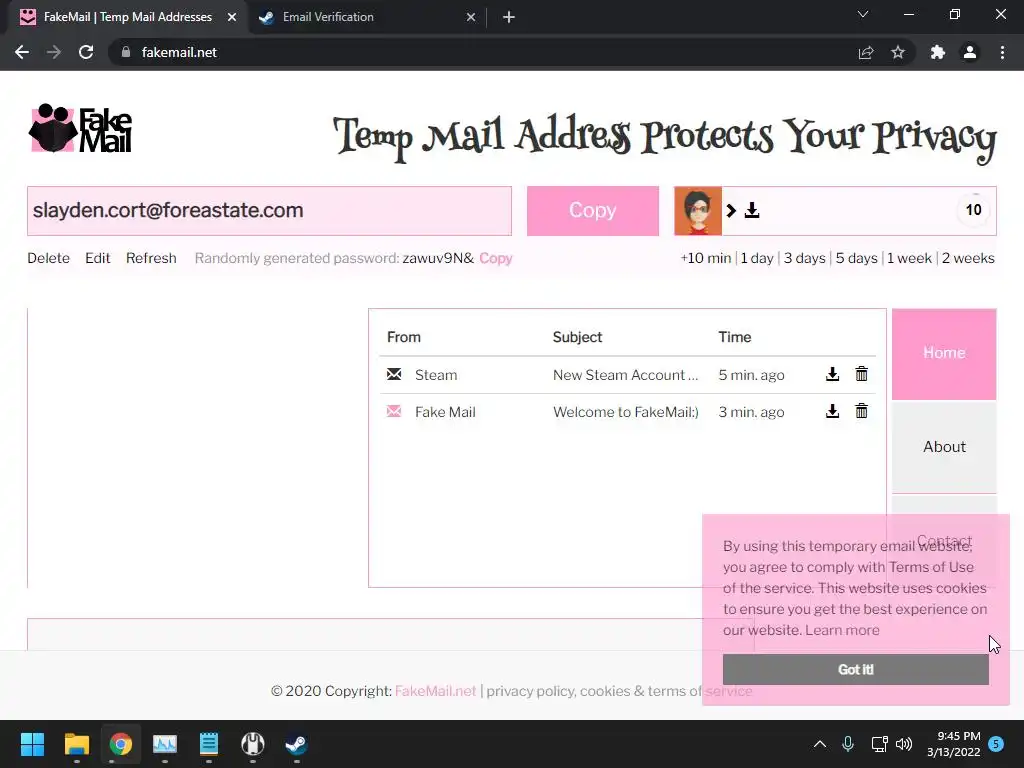Bookmark this page with the star
Viewport: 1024px width, 768px height.
click(x=898, y=52)
